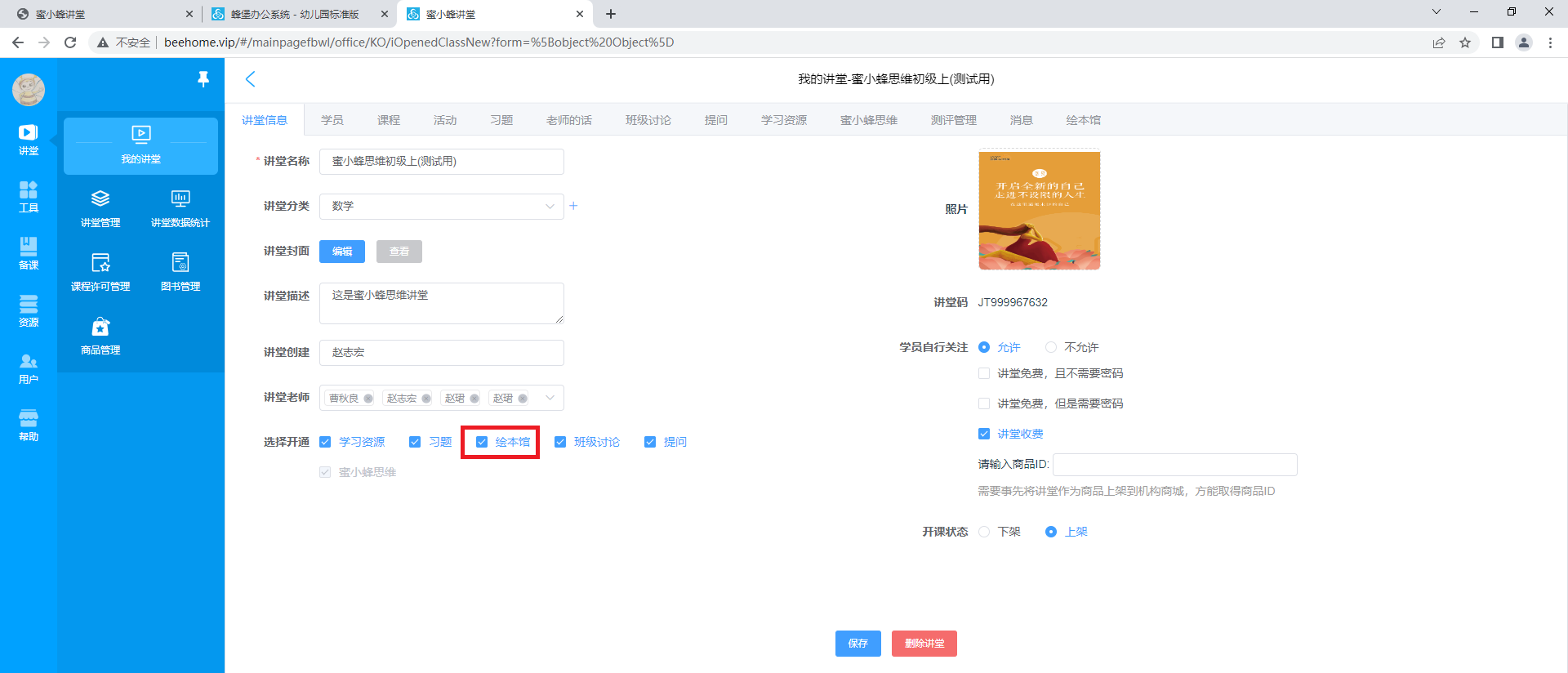Viewport: 1568px width, 673px height.
Task: Click the blue 保存 button
Action: (857, 644)
